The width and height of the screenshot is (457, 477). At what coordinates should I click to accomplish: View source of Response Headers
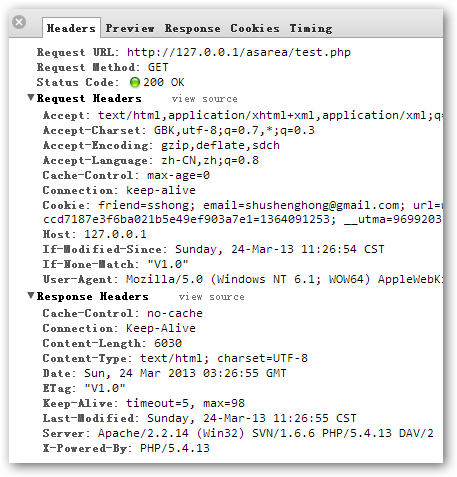211,297
